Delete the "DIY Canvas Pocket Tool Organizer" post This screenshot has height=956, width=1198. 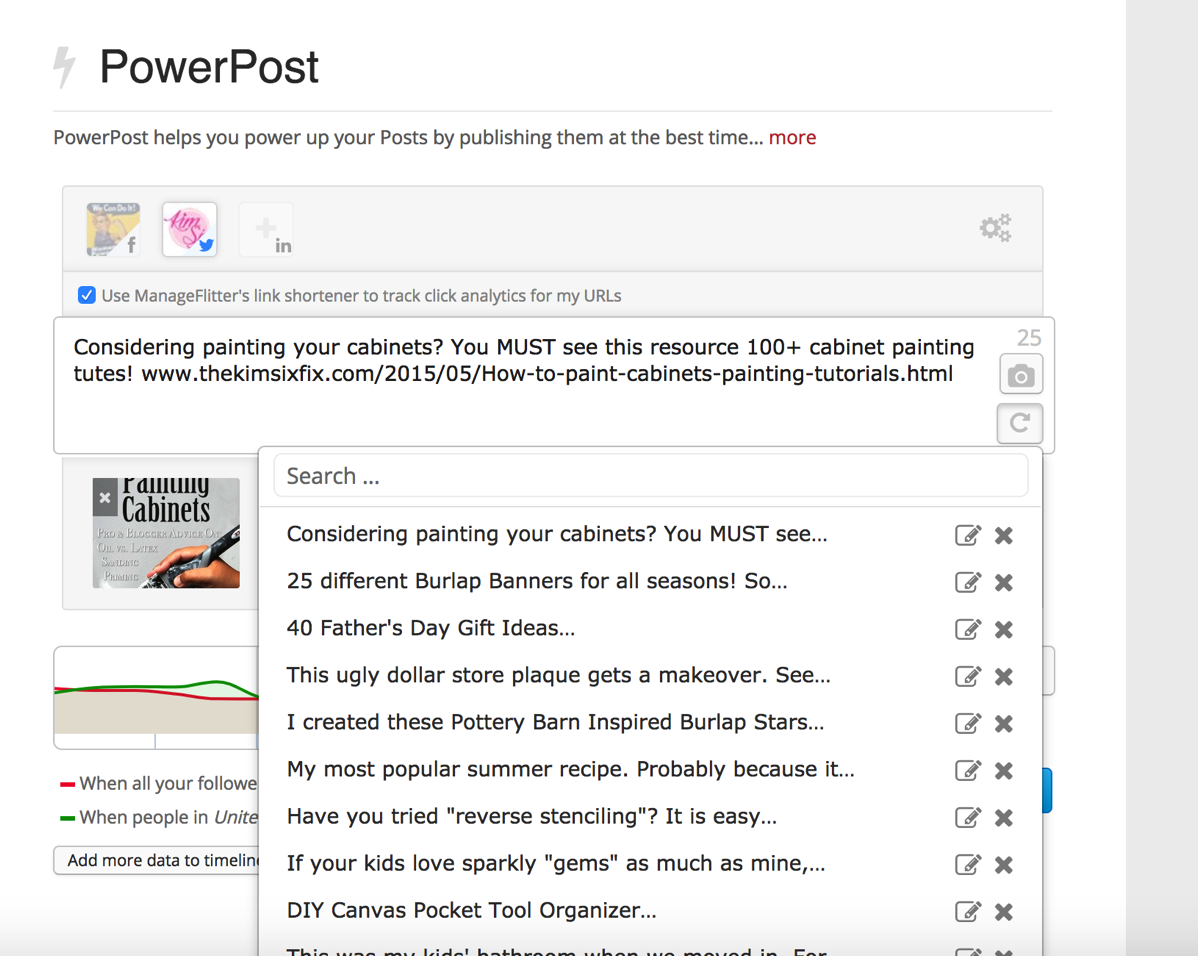click(1004, 912)
